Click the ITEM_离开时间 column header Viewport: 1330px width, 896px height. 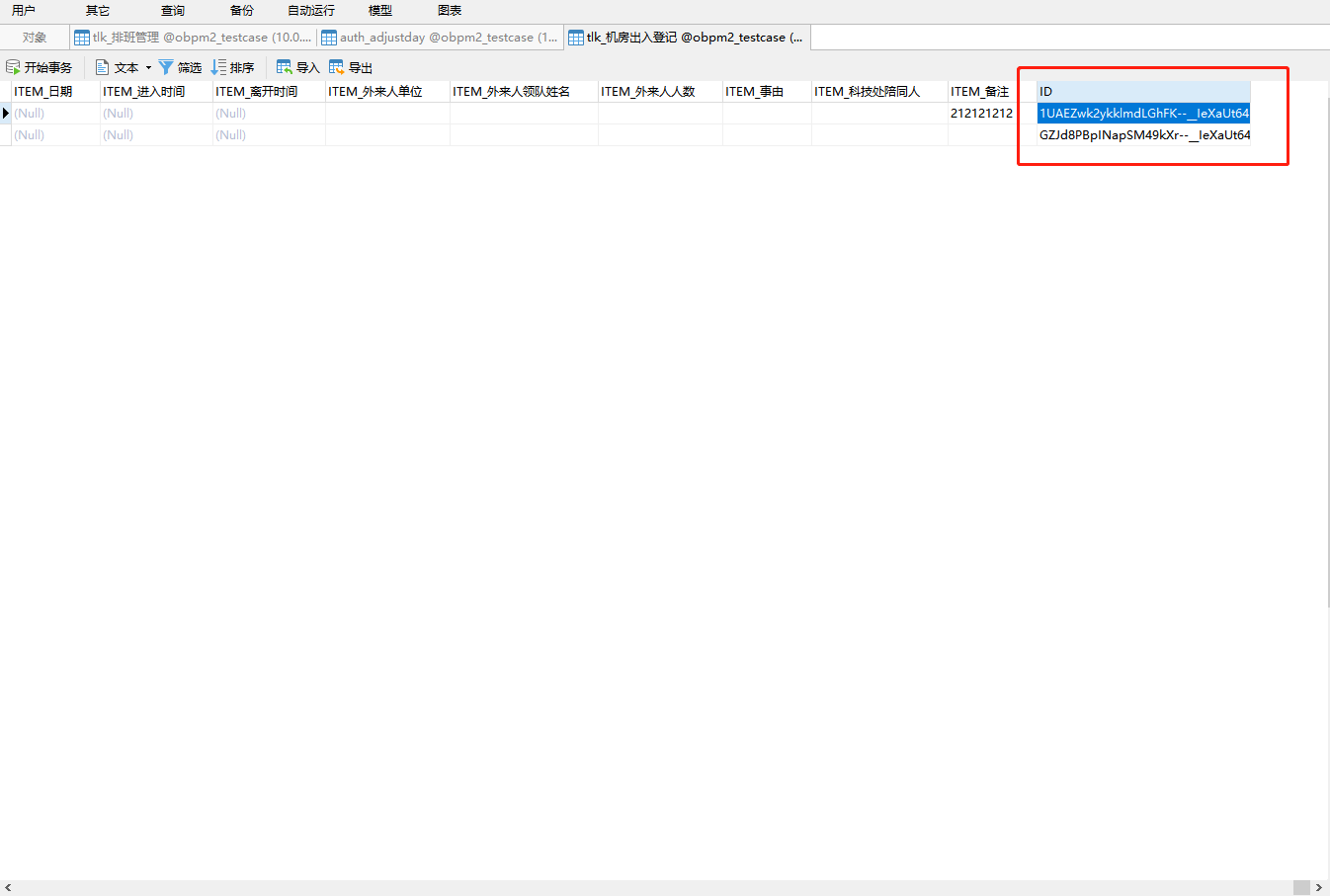tap(269, 92)
